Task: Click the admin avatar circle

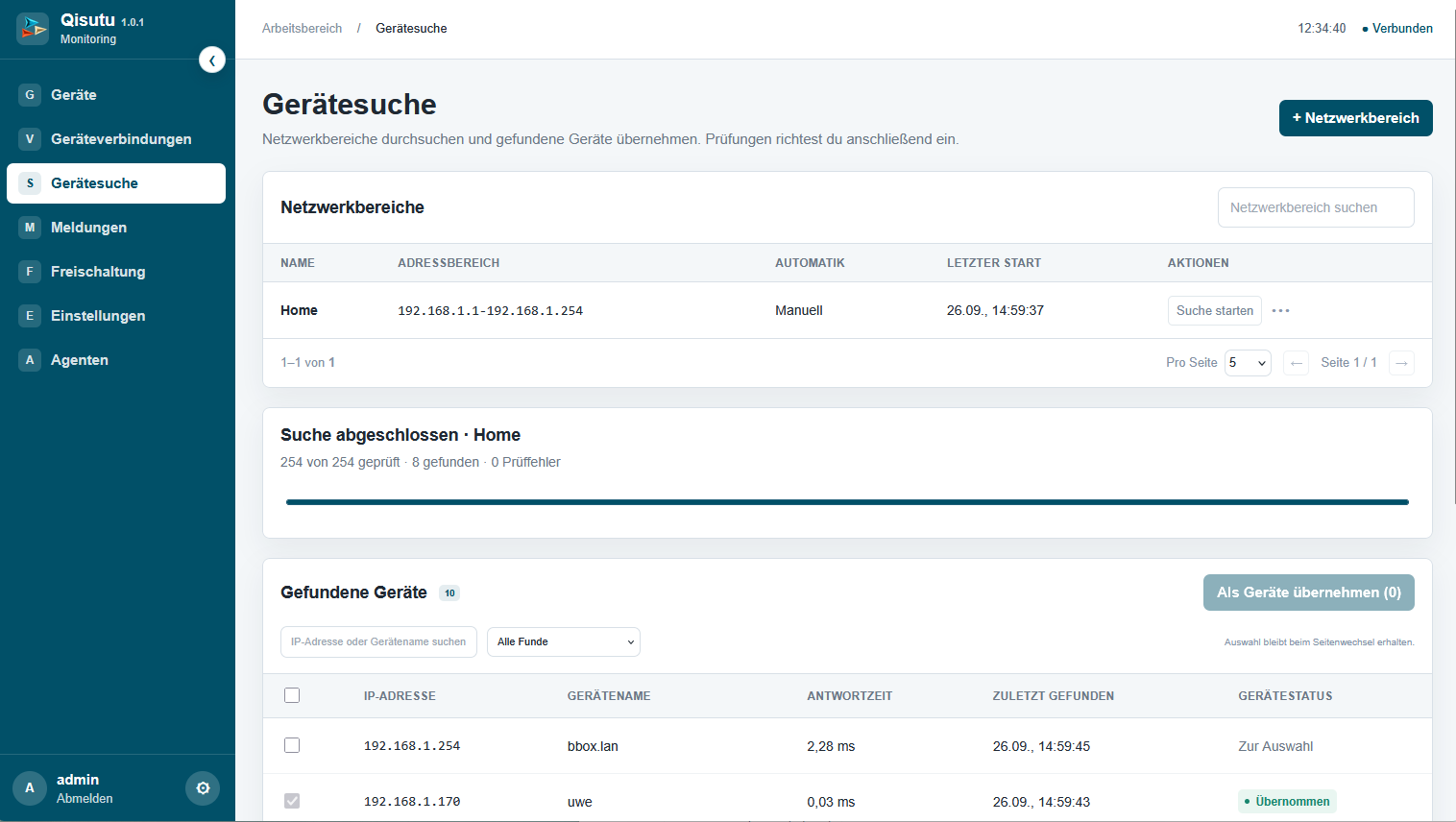Action: [30, 788]
